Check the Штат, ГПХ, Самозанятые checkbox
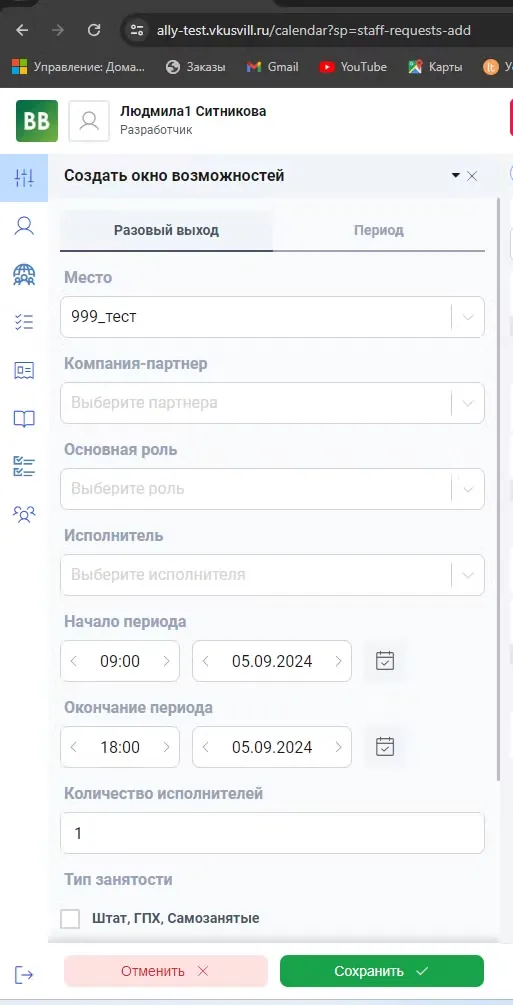Viewport: 513px width, 1005px height. point(70,918)
